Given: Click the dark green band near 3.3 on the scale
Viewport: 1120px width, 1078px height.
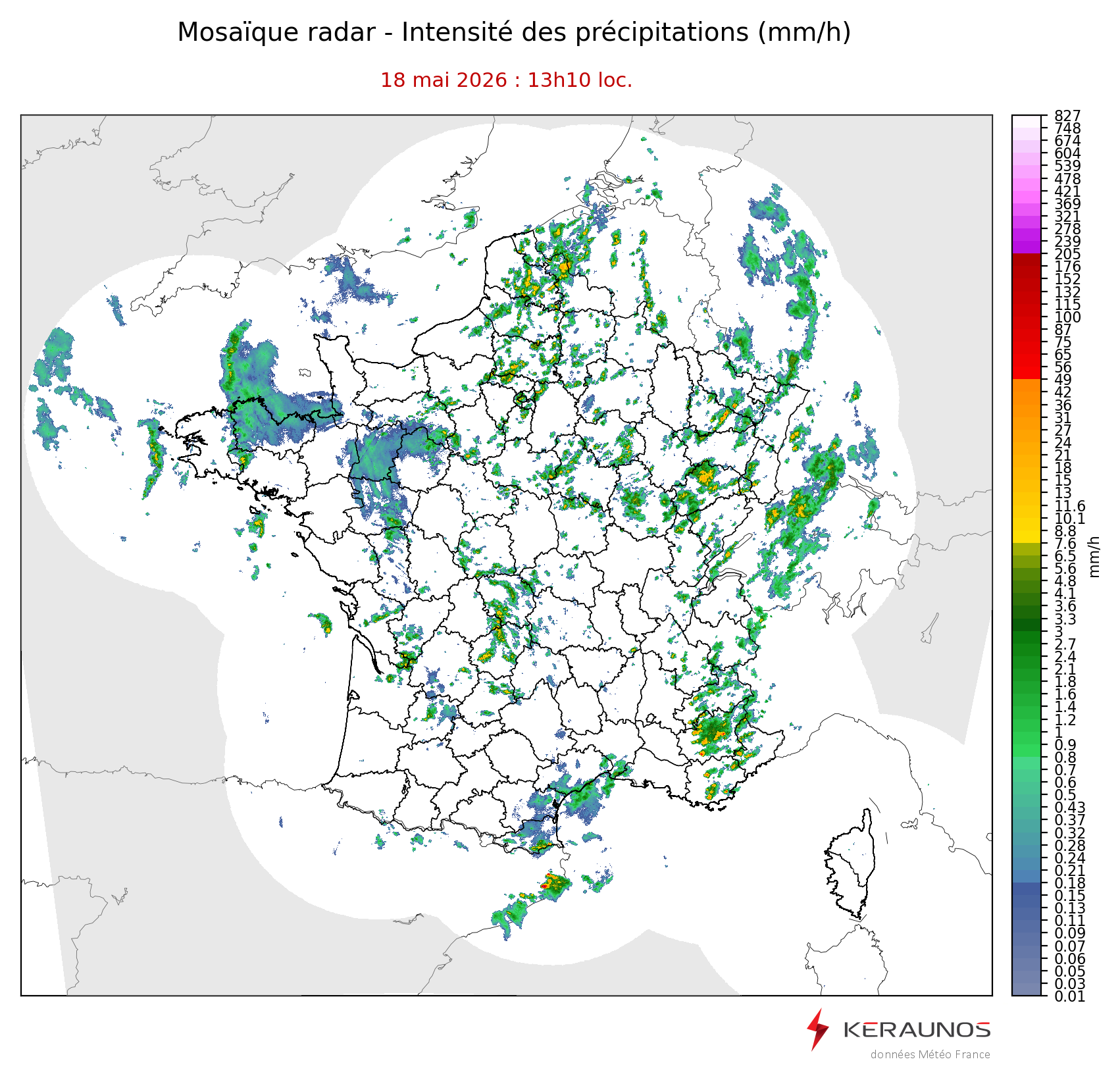Looking at the screenshot, I should pos(1026,619).
